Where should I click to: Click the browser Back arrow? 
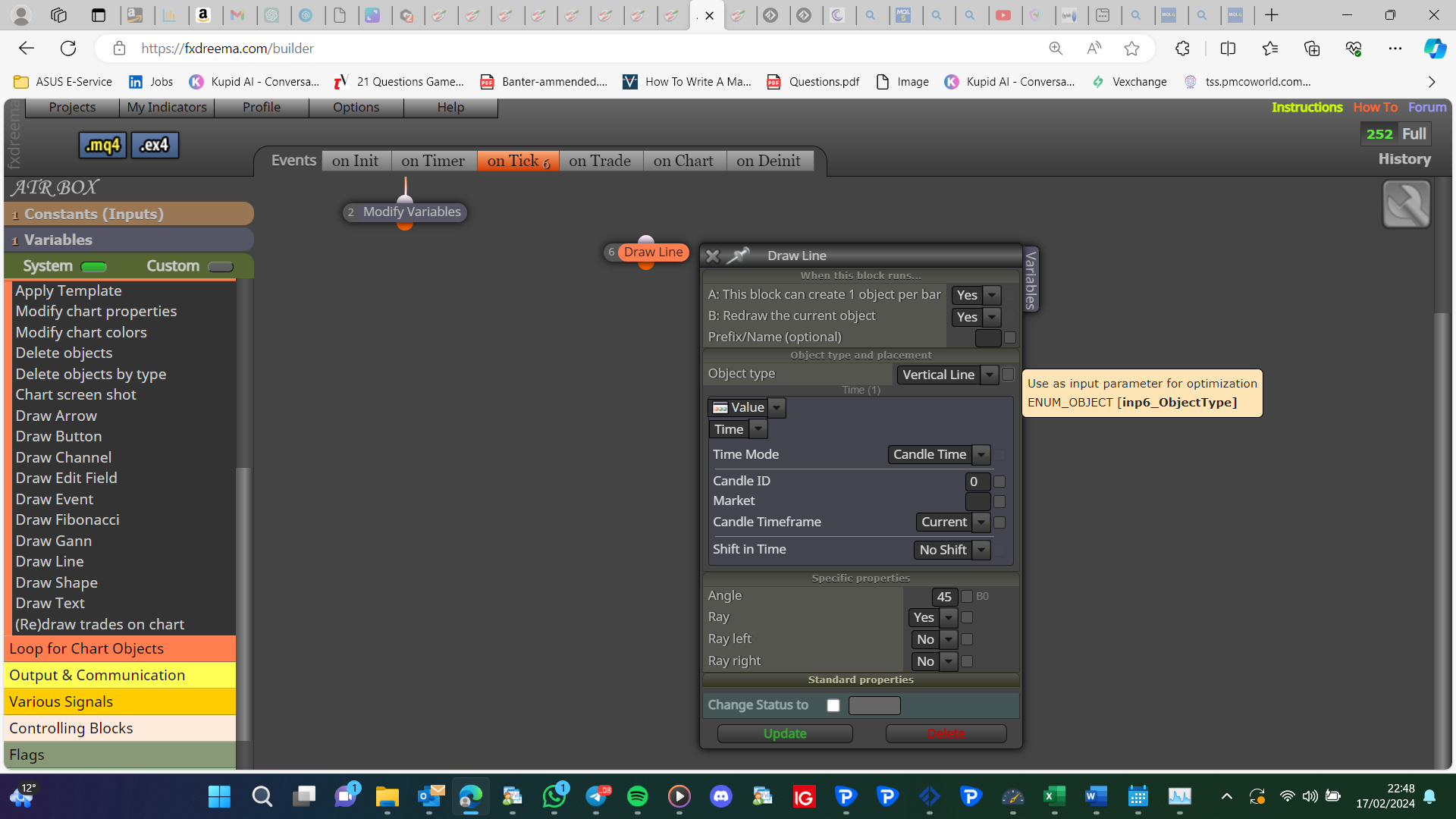27,49
